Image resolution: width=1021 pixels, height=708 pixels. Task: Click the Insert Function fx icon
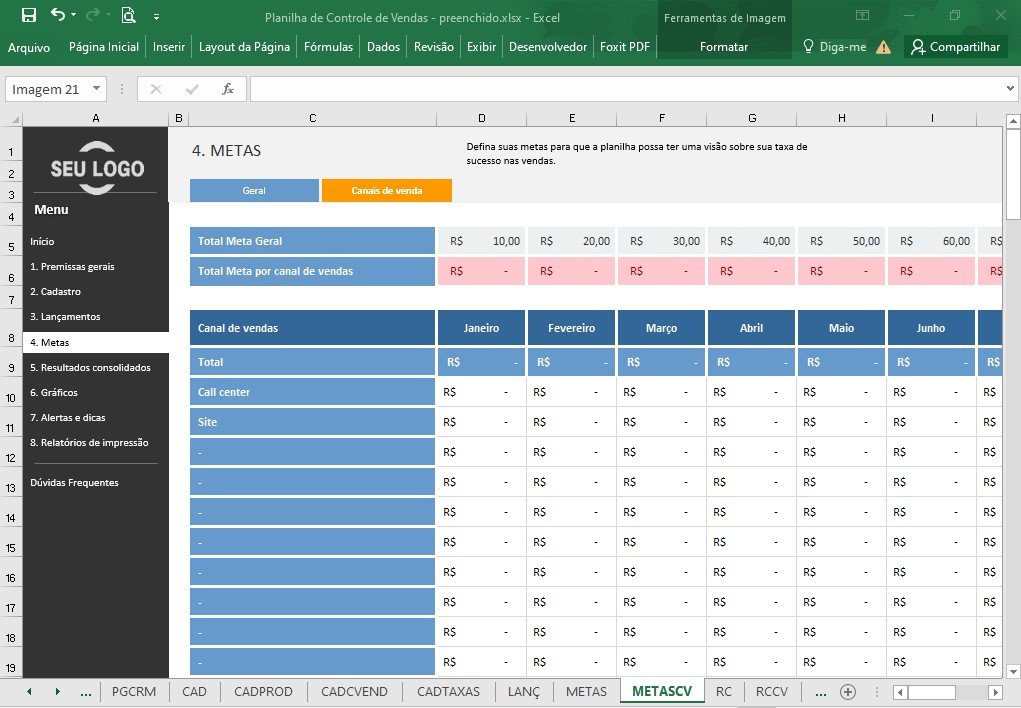point(227,89)
